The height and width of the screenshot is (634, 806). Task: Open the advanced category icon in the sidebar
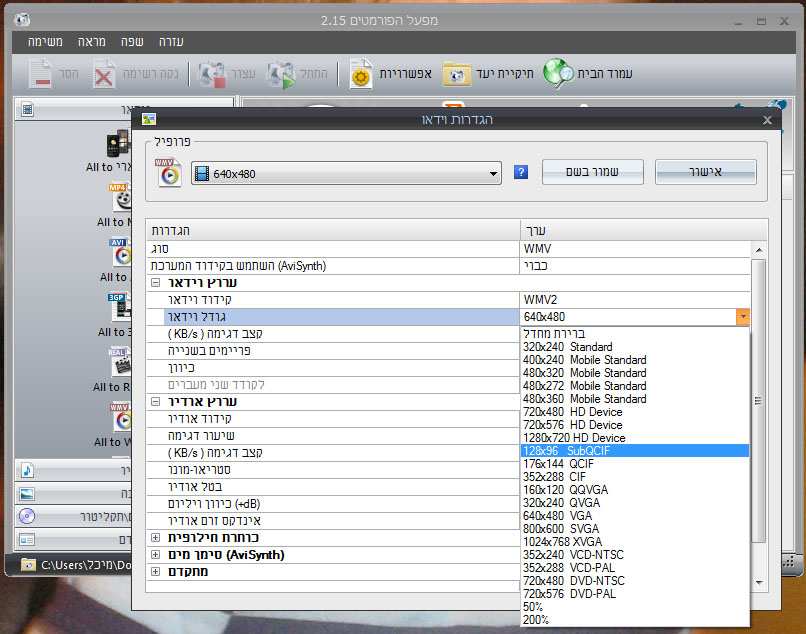coord(27,540)
